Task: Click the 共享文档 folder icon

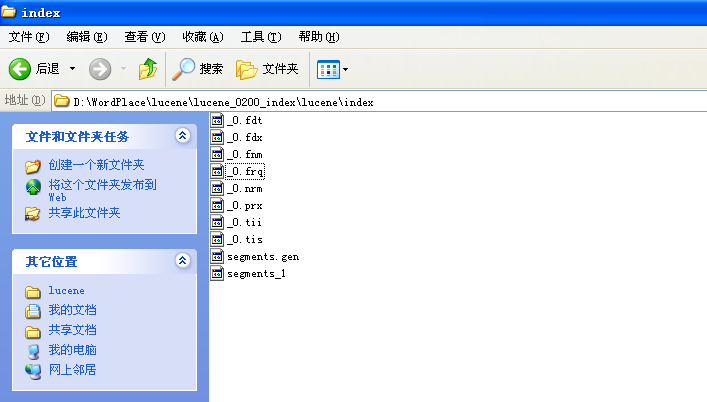Action: (x=32, y=332)
